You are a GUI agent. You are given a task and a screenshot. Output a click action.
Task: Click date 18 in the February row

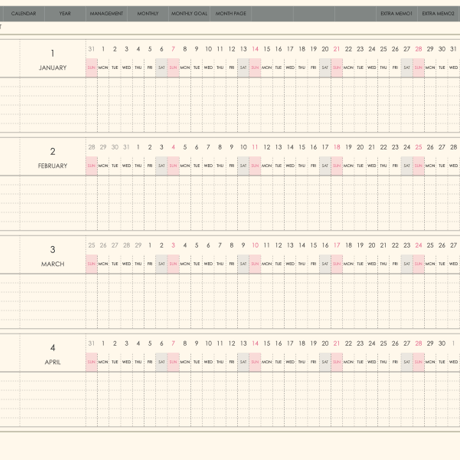point(337,147)
